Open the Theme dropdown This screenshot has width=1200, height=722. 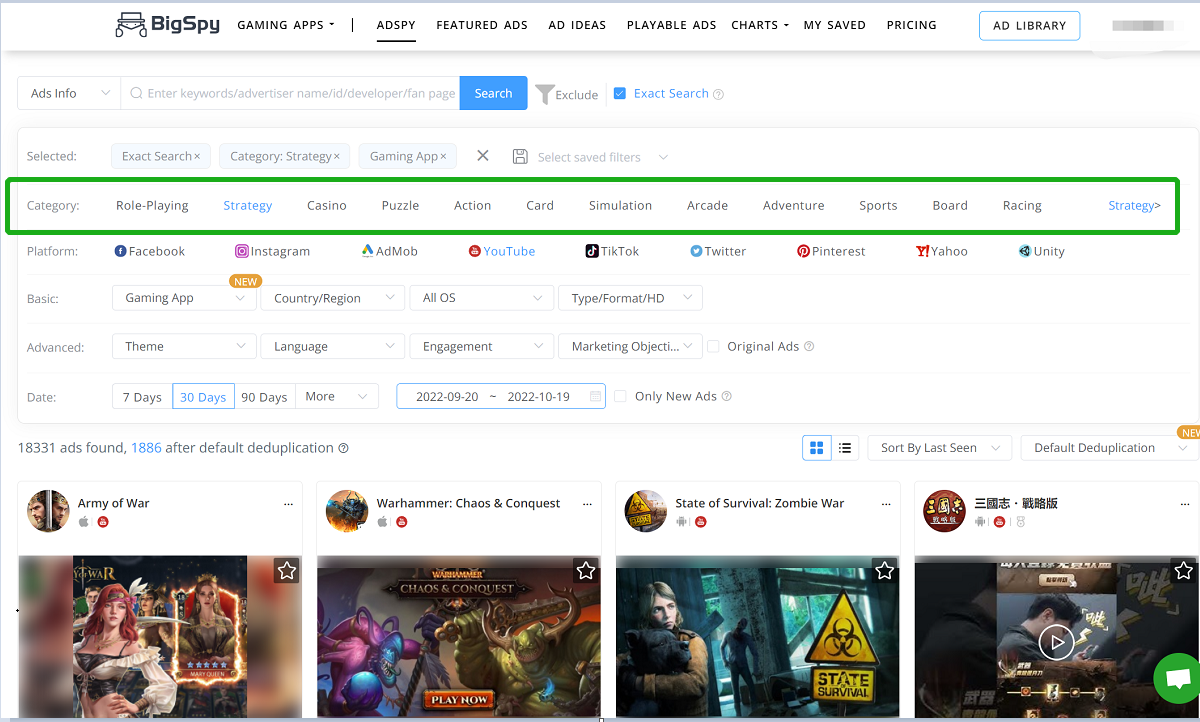(x=184, y=347)
